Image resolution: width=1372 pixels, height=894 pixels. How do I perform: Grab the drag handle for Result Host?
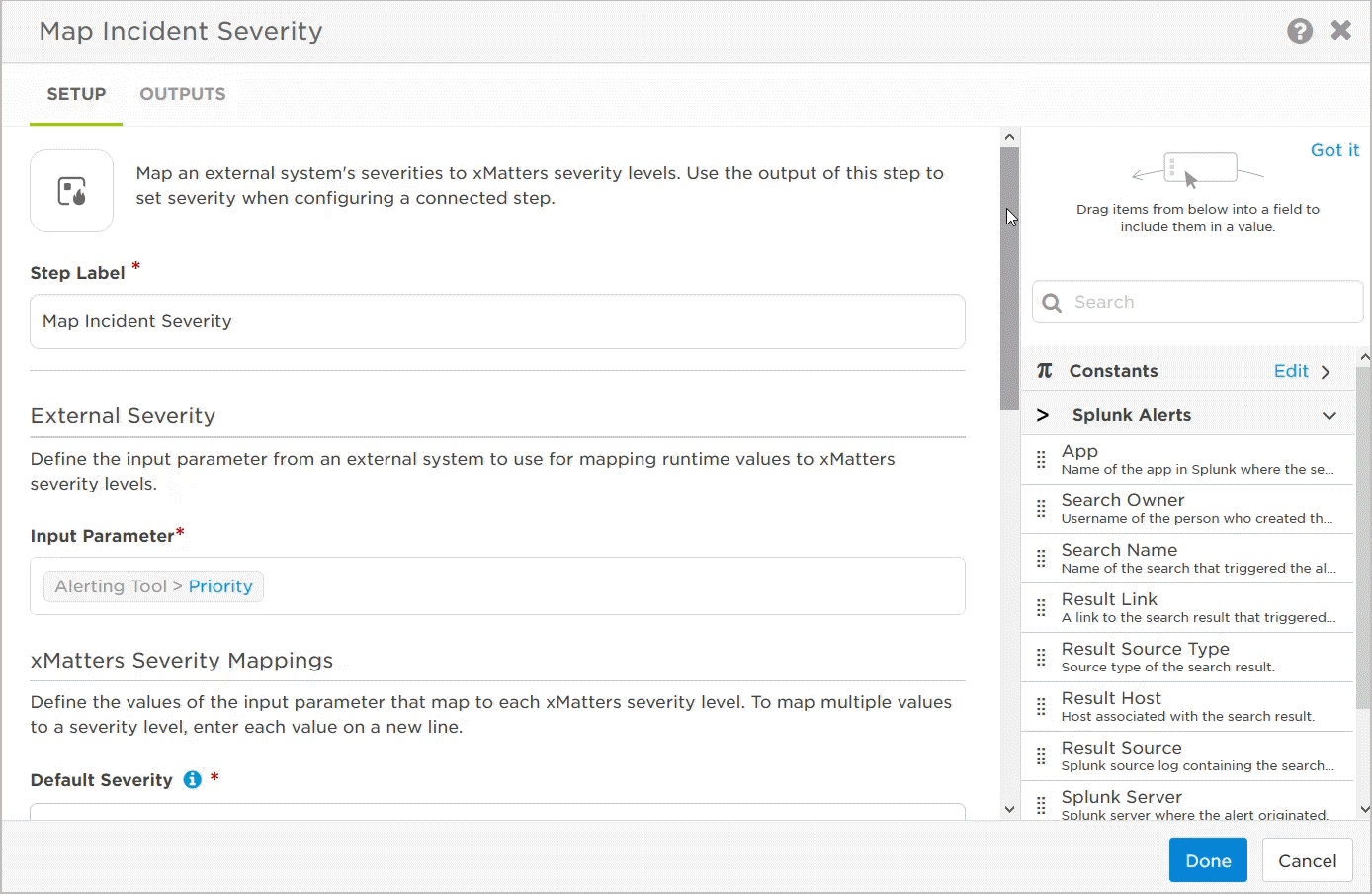[x=1041, y=706]
